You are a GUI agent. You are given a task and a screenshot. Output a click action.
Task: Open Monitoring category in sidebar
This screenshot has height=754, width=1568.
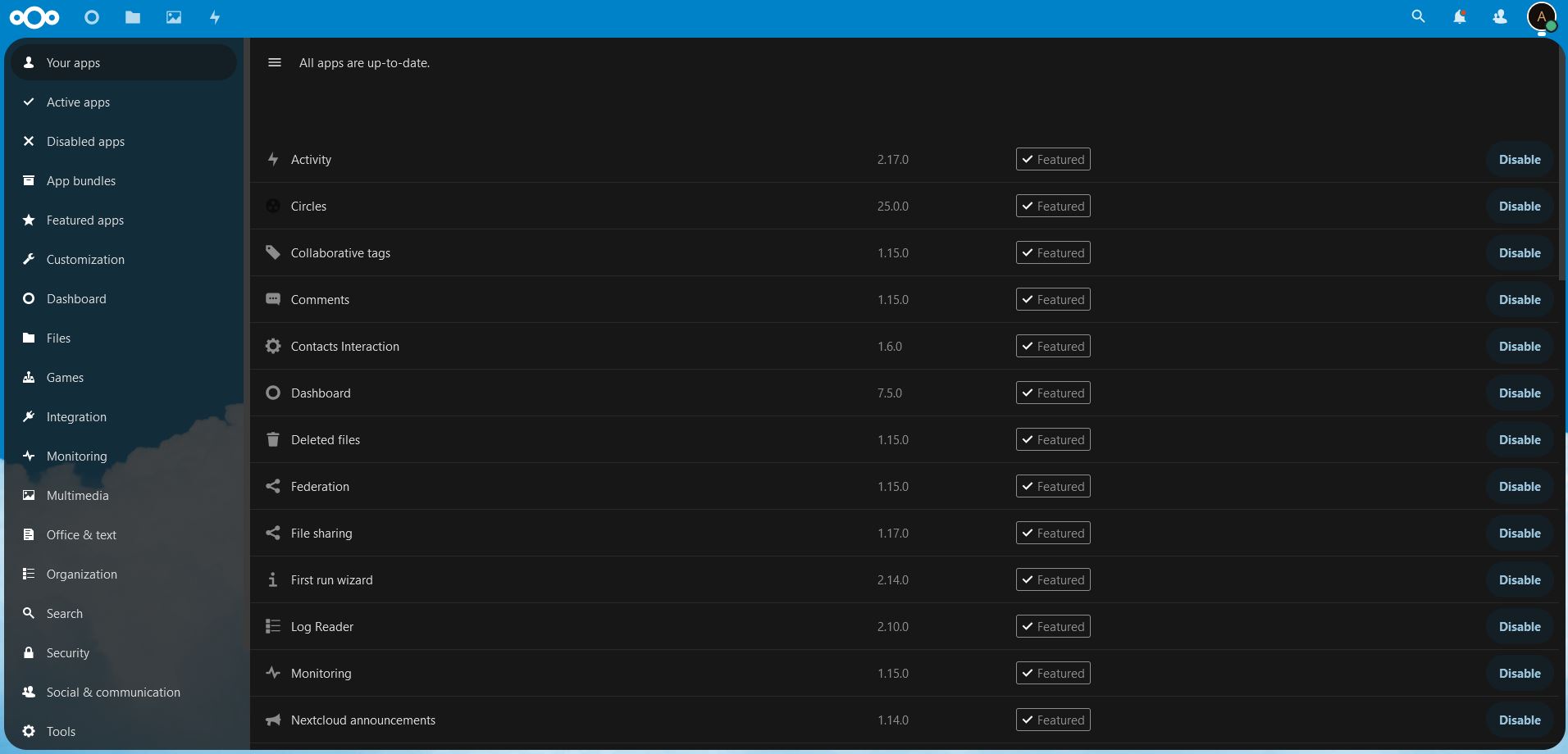point(123,456)
